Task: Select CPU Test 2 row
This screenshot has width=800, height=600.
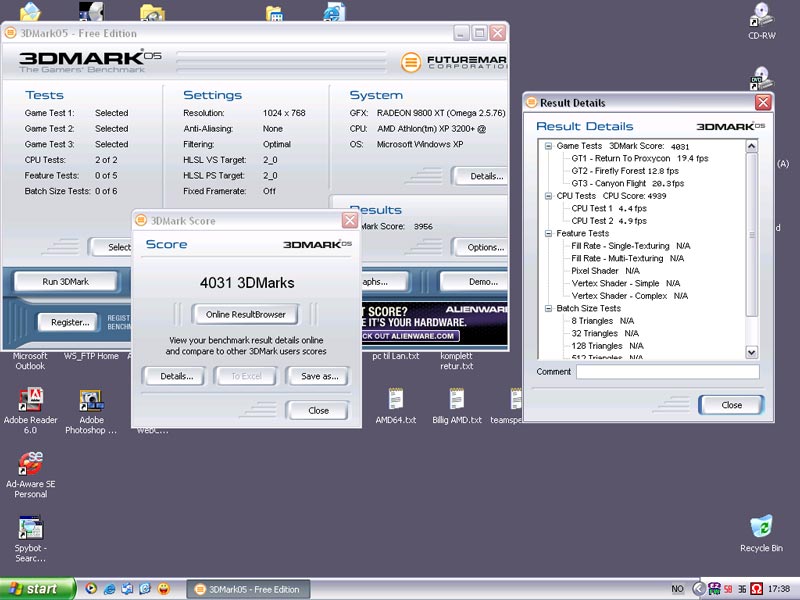Action: pyautogui.click(x=609, y=221)
